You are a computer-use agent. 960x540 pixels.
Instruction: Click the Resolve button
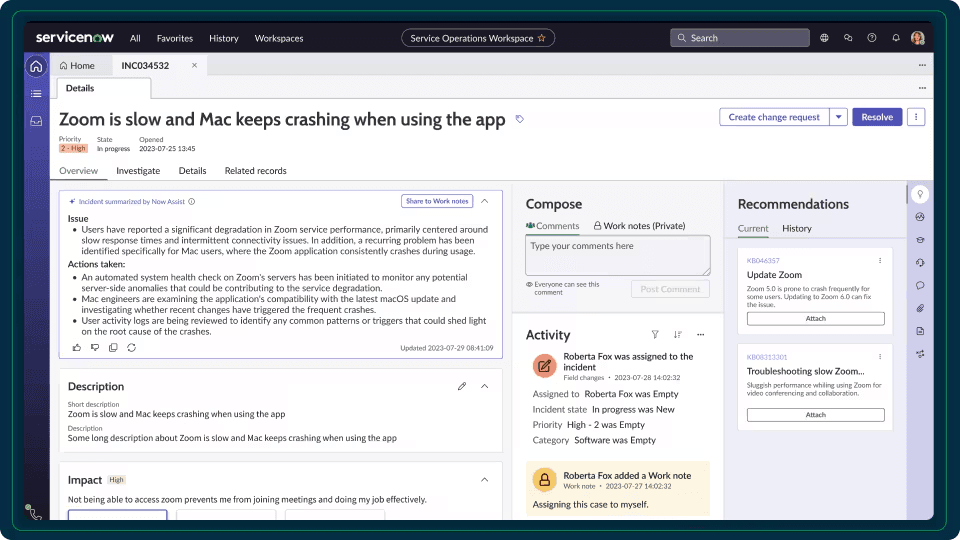[877, 117]
